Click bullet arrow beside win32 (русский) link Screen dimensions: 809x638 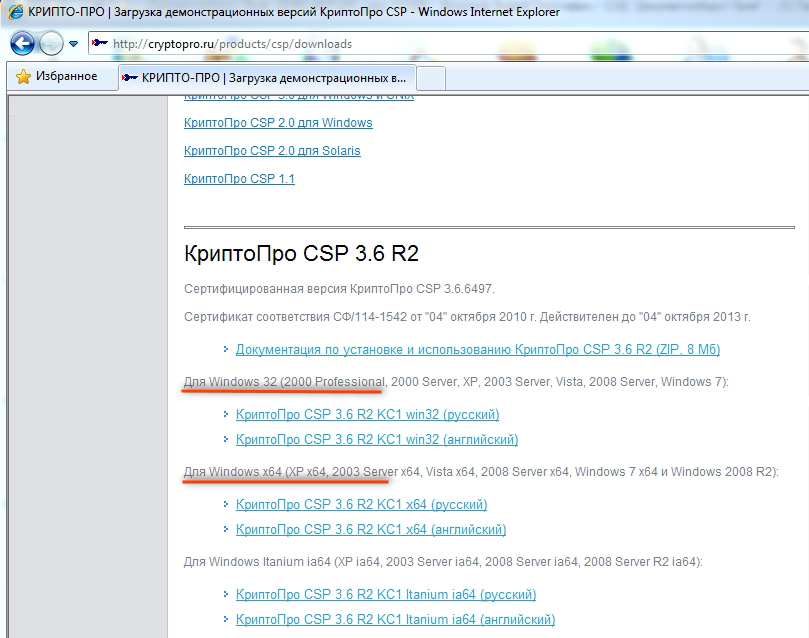click(225, 414)
